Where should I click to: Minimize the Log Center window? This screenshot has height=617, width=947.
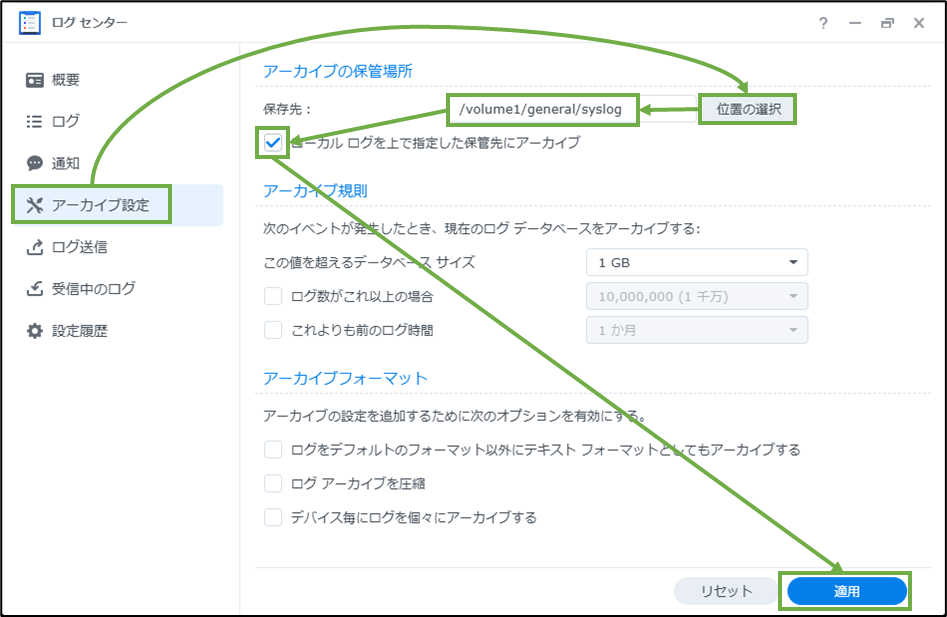click(855, 23)
